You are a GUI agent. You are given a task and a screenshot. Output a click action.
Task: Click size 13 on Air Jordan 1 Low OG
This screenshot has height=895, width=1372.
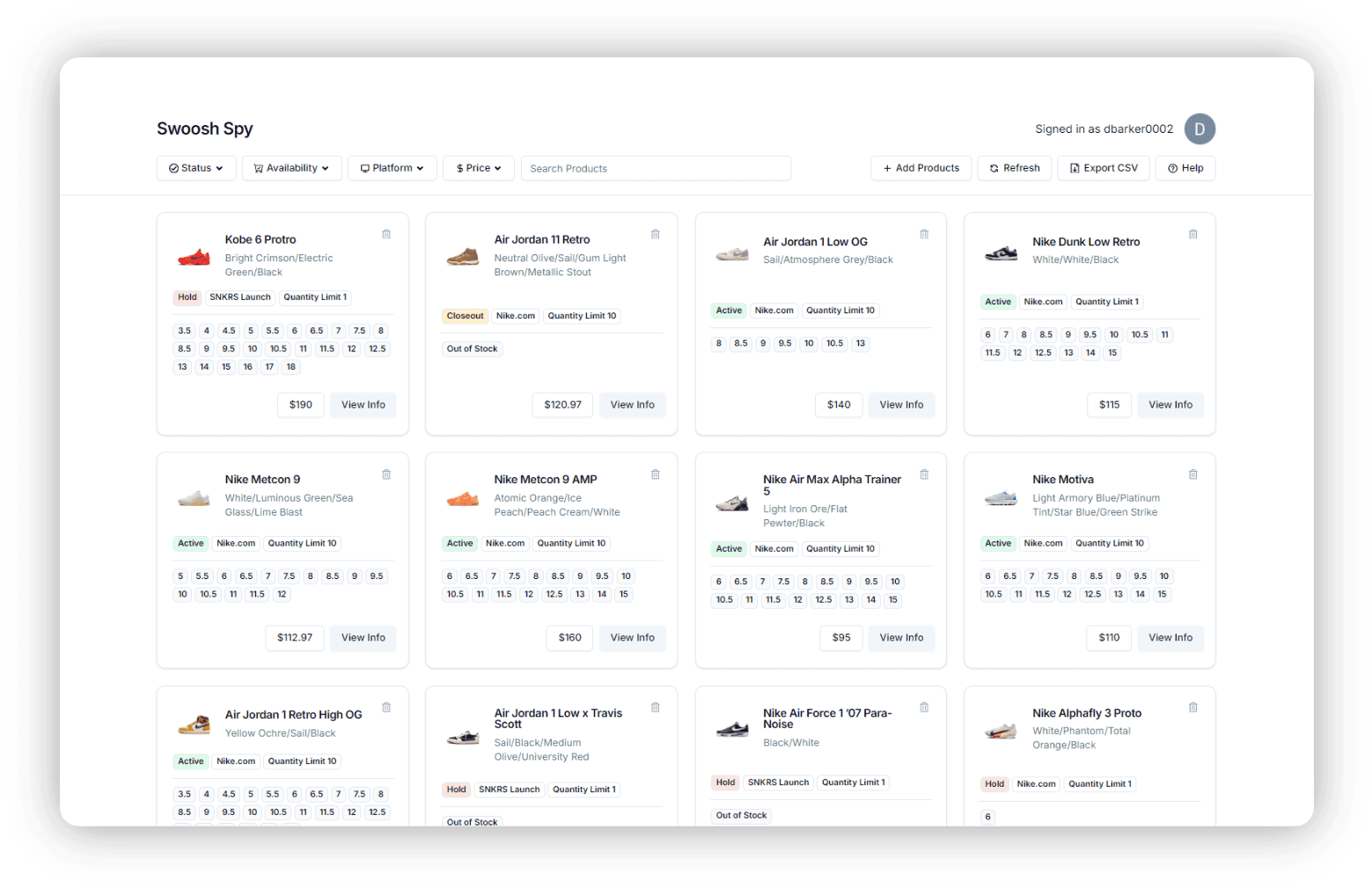pos(861,344)
